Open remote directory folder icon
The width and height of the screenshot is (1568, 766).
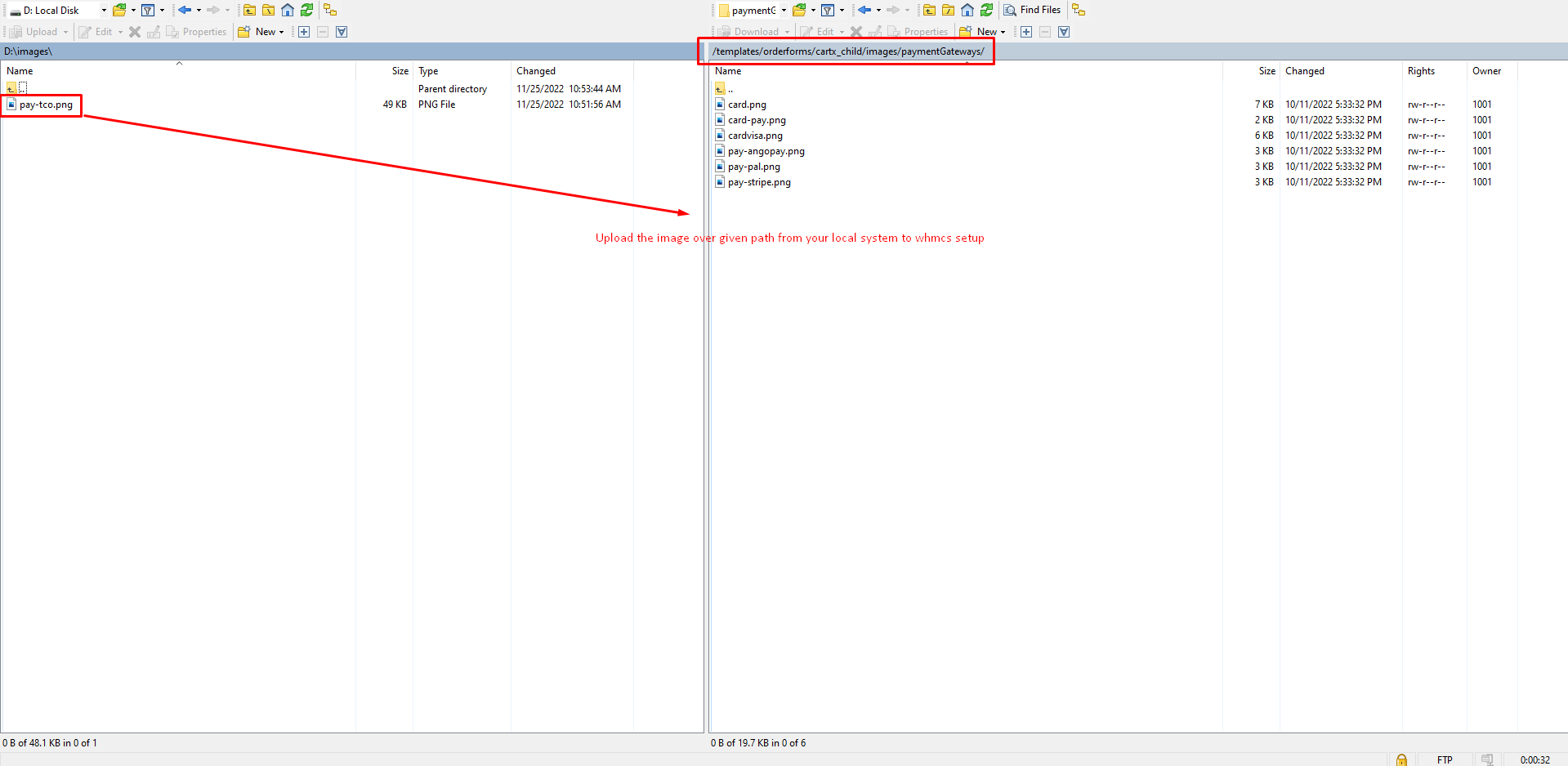coord(799,11)
